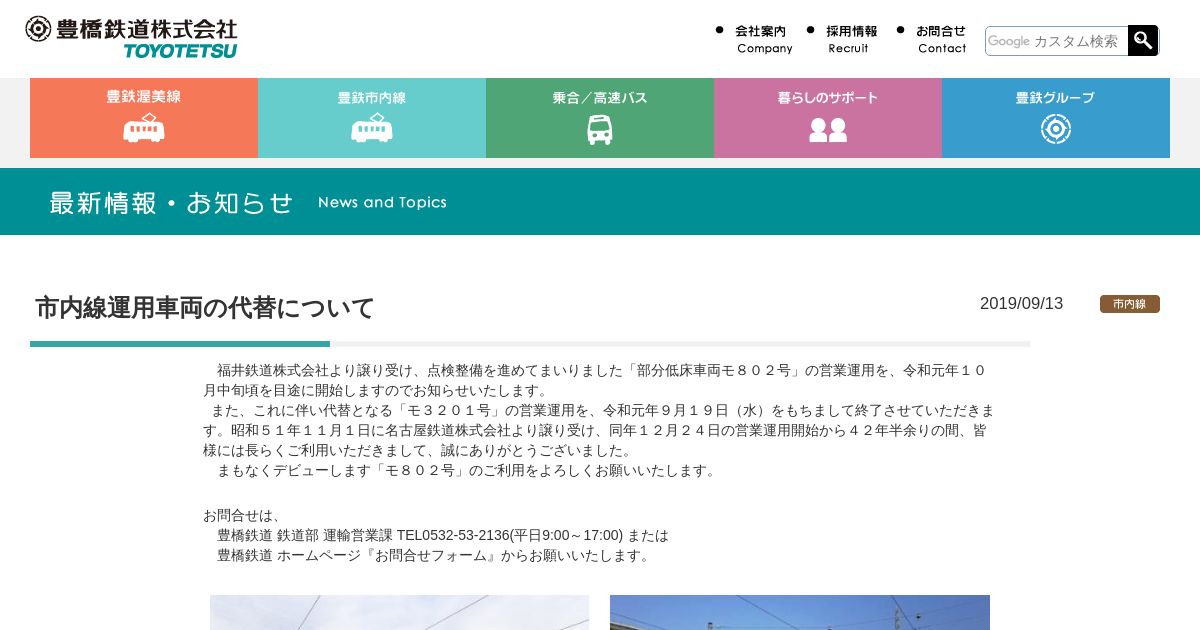Screen dimensions: 1200x630
Task: Click the tram icon under 豊鉄市内線
Action: coord(372,128)
